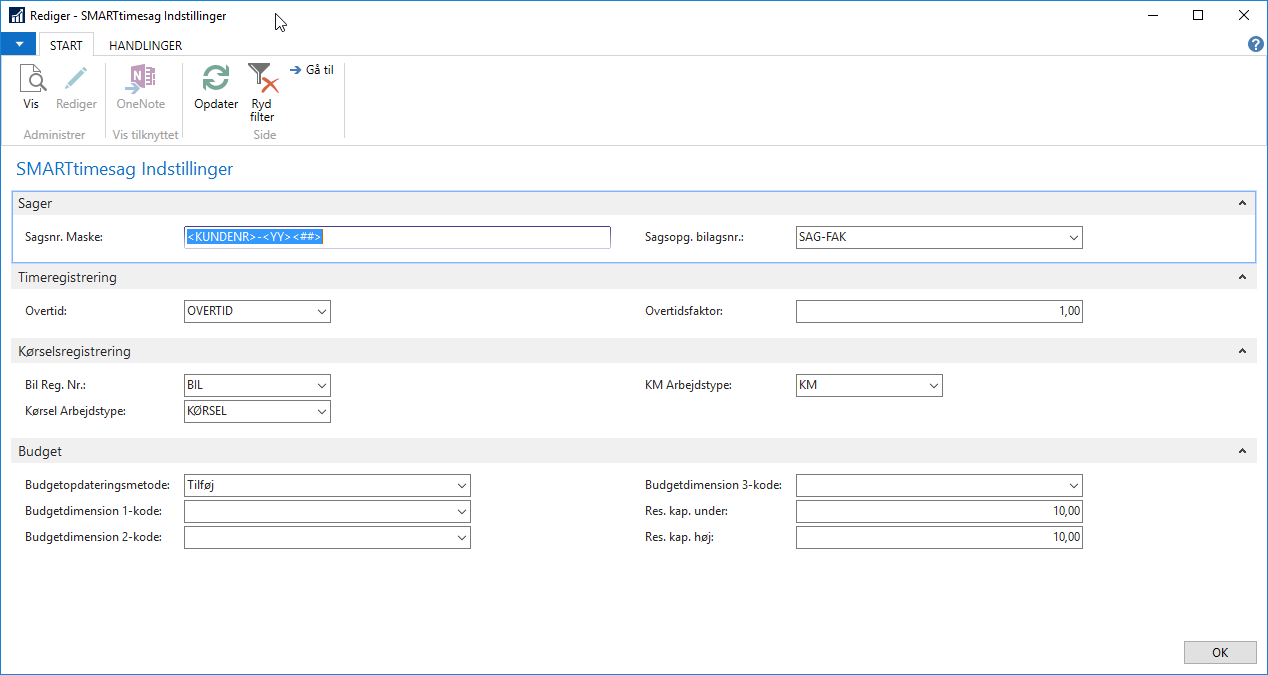Click the Sagsnr. Maske input field
Viewport: 1268px width, 675px height.
click(397, 238)
